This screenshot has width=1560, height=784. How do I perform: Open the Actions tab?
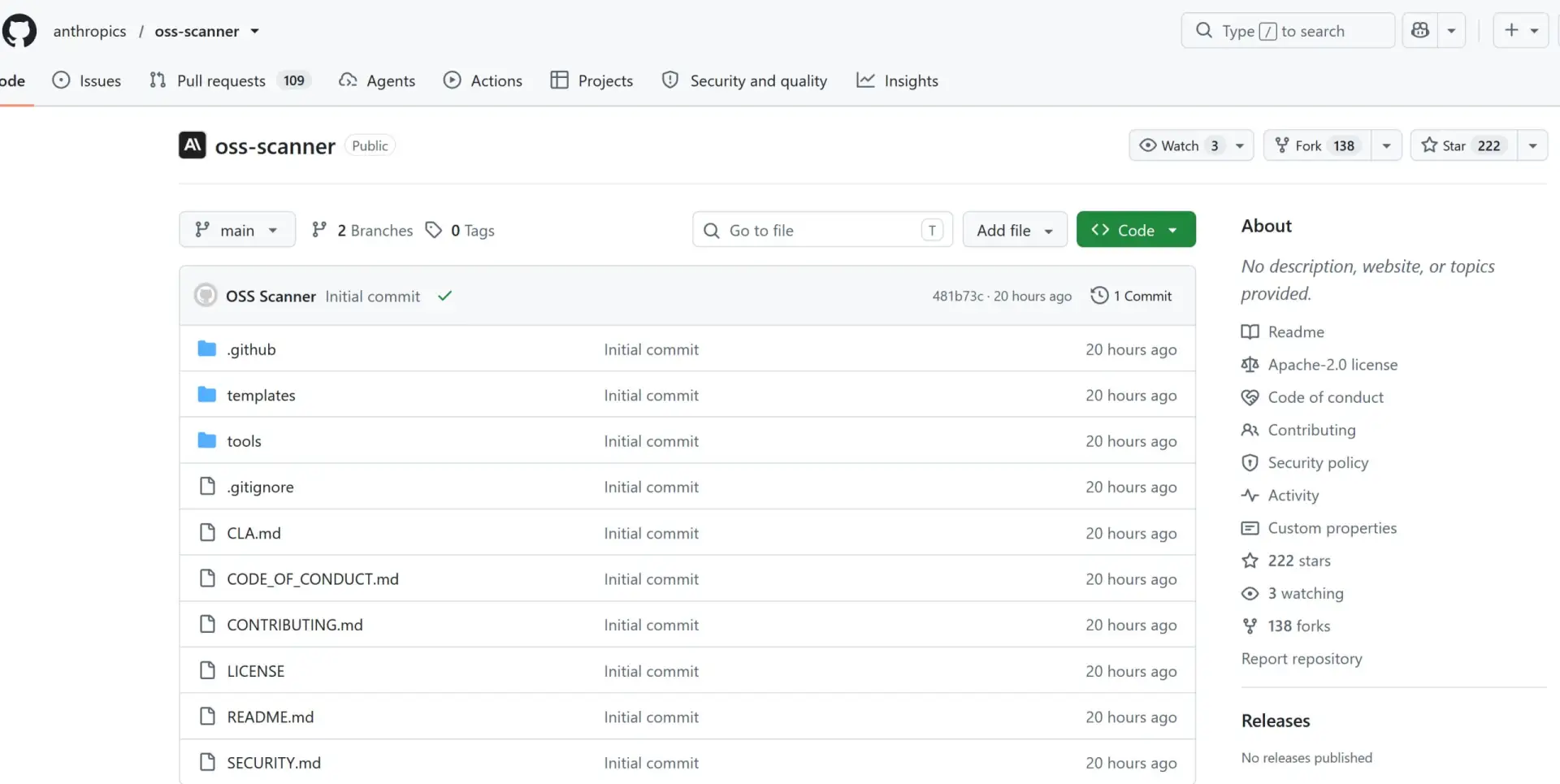(x=483, y=80)
